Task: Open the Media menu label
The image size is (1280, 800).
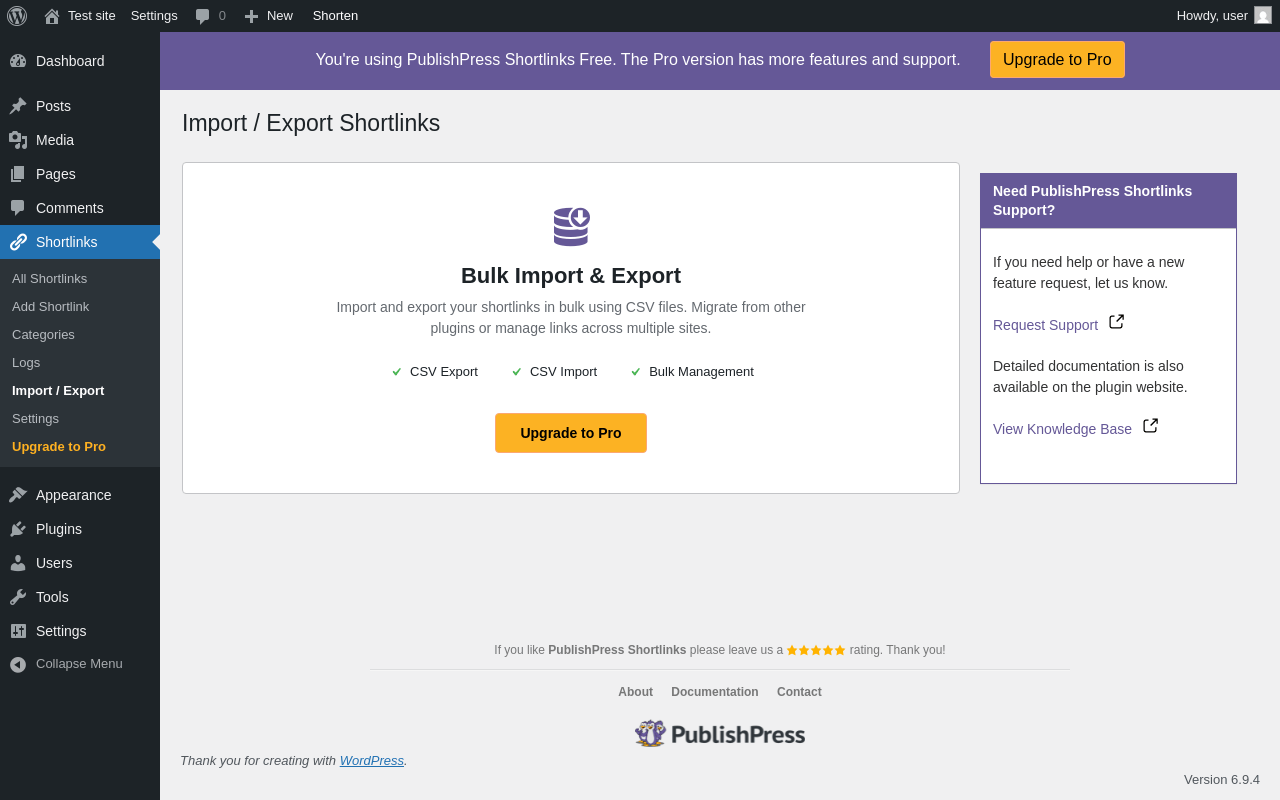Action: pyautogui.click(x=55, y=140)
